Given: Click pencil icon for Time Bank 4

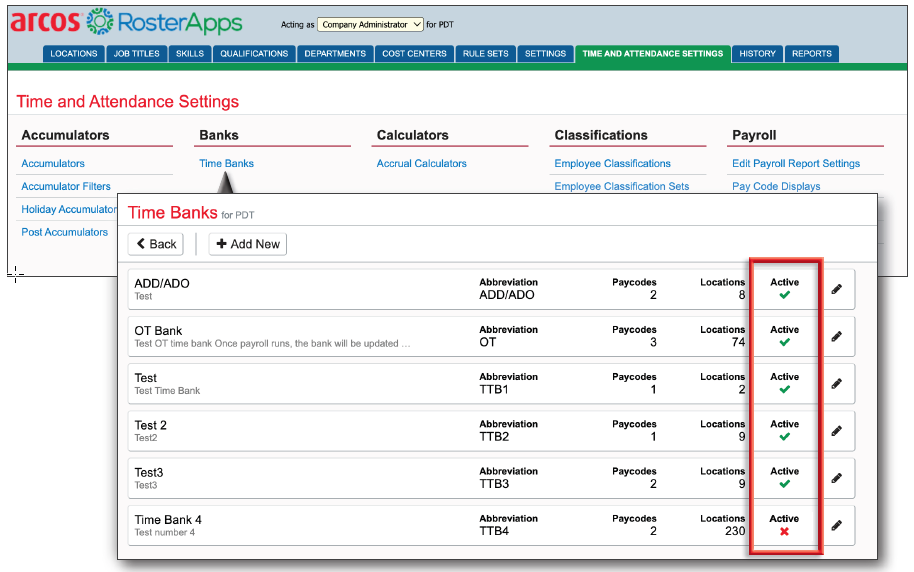Looking at the screenshot, I should pos(836,525).
